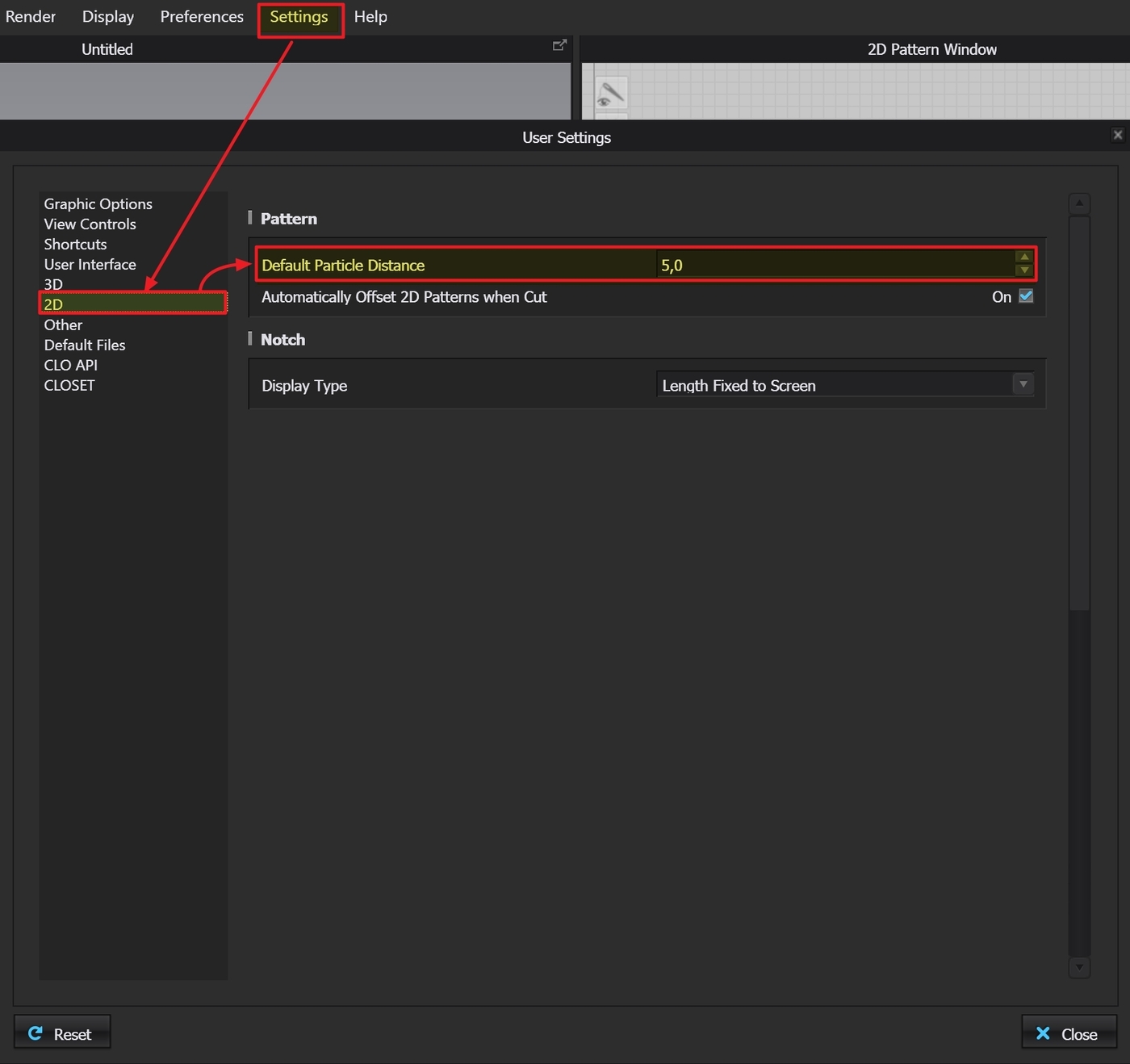The height and width of the screenshot is (1064, 1130).
Task: Click the settings panel vertical scrollbar thumb
Action: [x=1079, y=413]
